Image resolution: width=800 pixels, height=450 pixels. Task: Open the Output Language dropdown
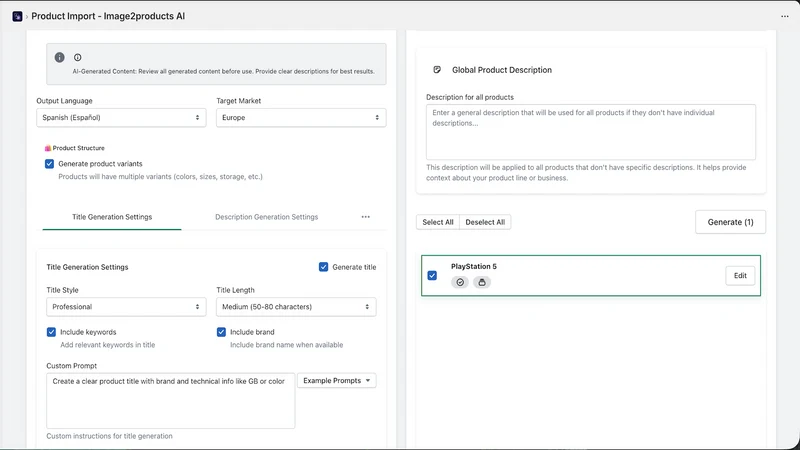[x=121, y=117]
